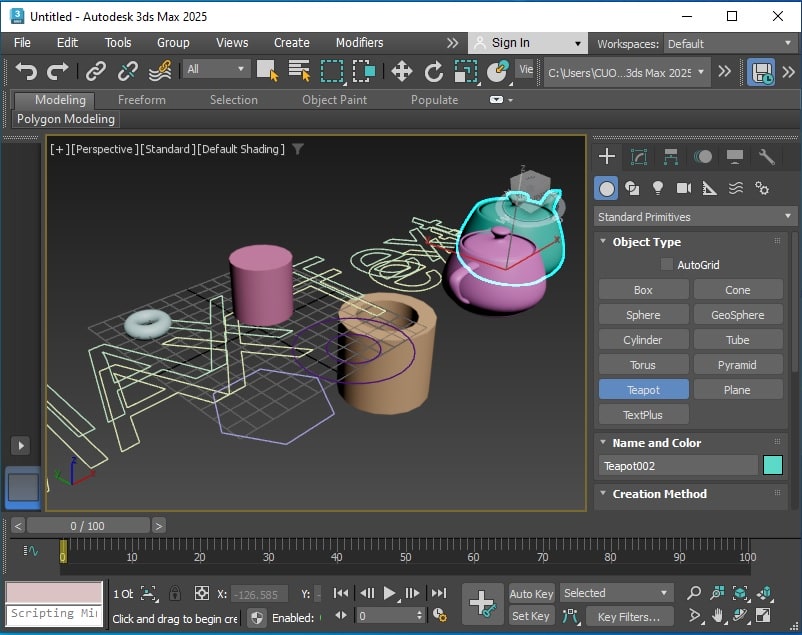Open the Create panel plus tab
The image size is (802, 635).
(x=607, y=156)
